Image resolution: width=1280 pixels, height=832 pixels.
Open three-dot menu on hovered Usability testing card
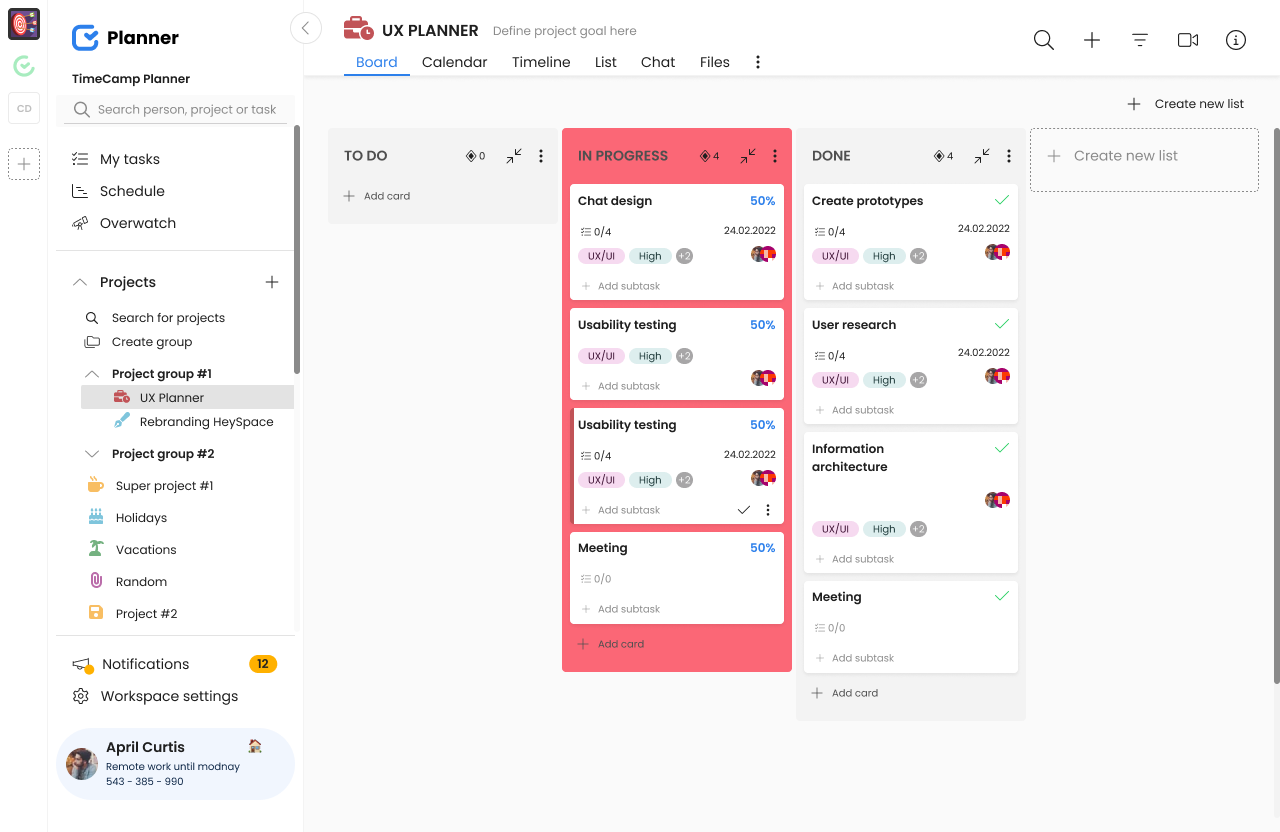tap(768, 510)
